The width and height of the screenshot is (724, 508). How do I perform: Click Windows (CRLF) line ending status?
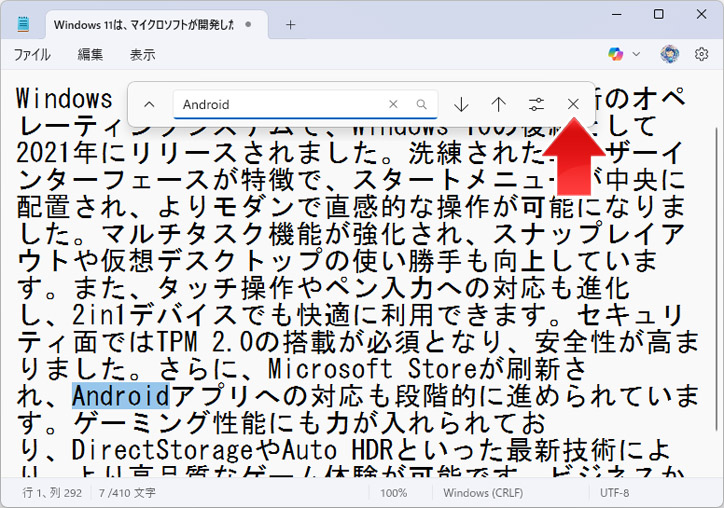click(483, 493)
